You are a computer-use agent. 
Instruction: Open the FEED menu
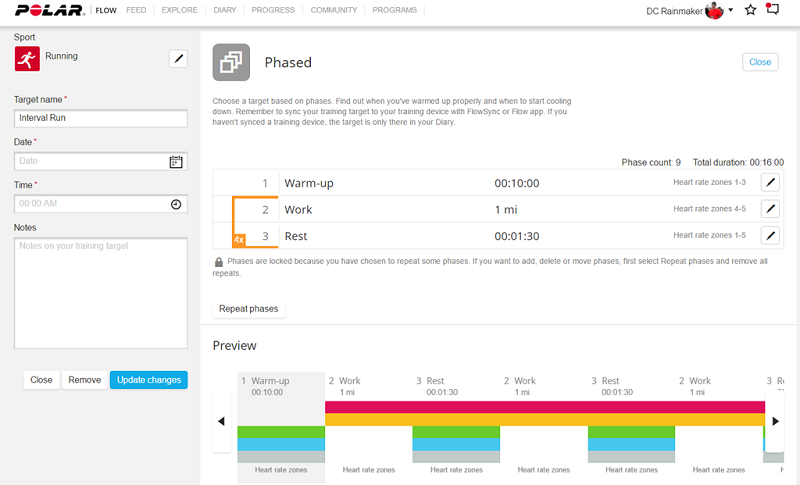(x=136, y=10)
